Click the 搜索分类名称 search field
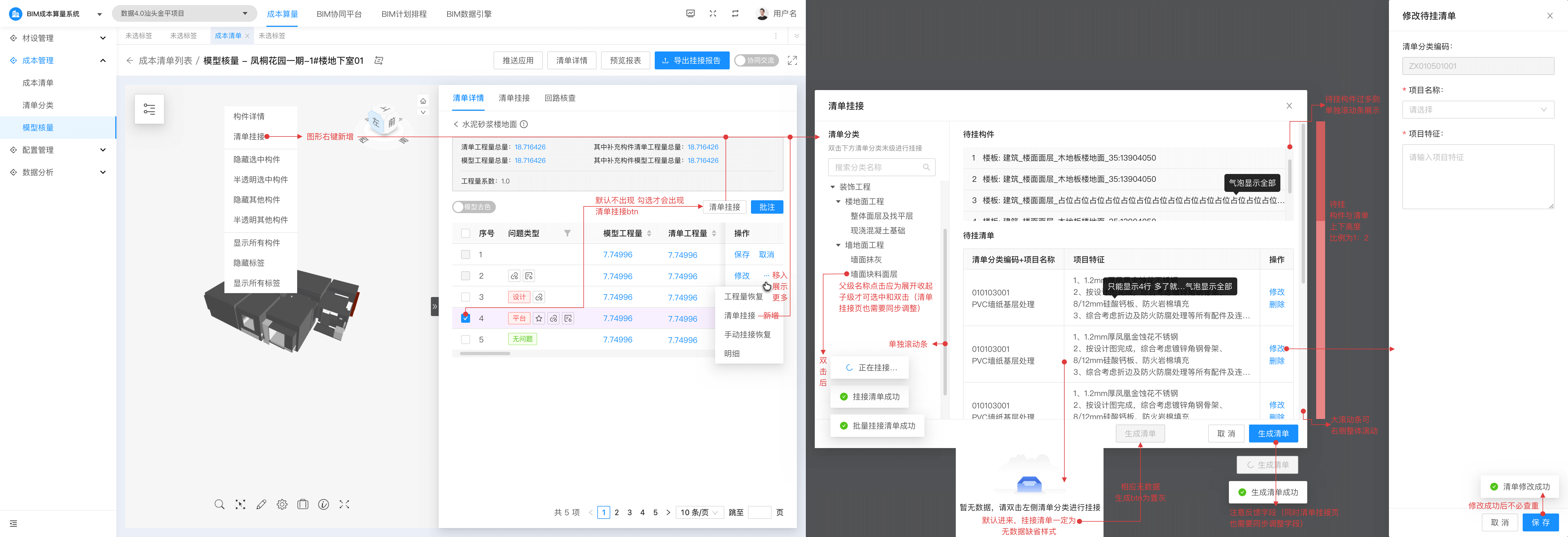The image size is (1568, 537). coord(877,167)
